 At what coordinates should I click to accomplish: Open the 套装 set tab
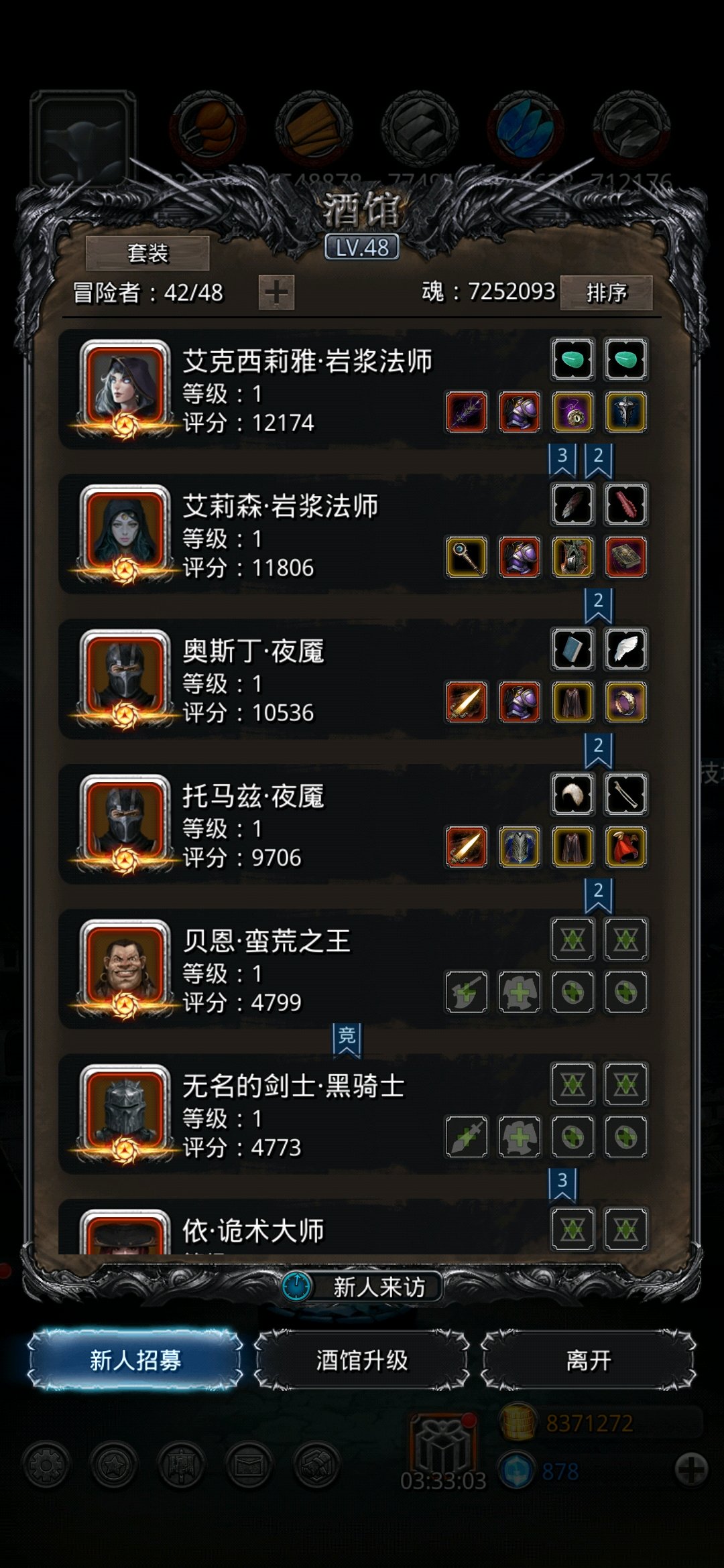tap(147, 253)
